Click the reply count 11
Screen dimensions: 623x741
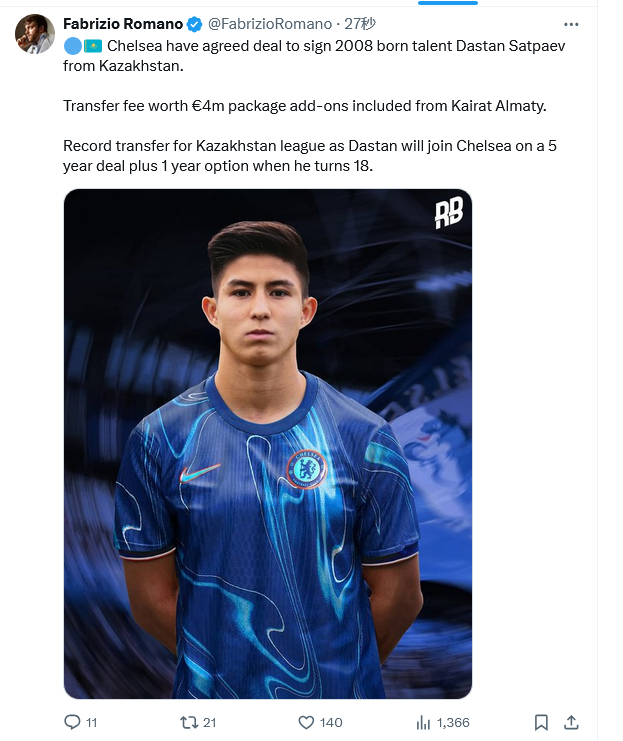coord(92,723)
